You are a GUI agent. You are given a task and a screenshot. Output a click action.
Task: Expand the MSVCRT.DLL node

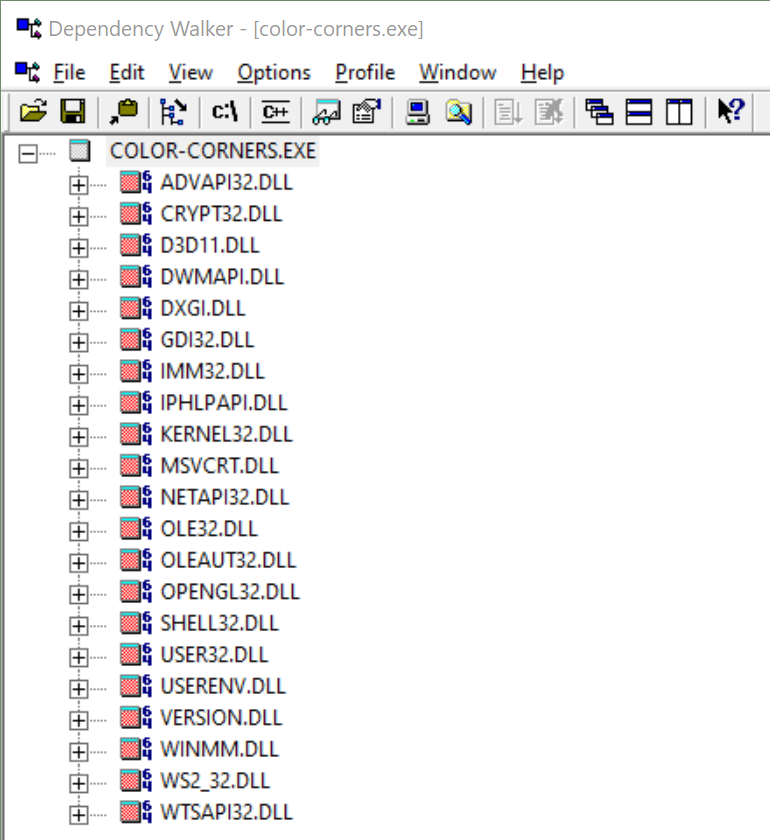click(x=78, y=469)
